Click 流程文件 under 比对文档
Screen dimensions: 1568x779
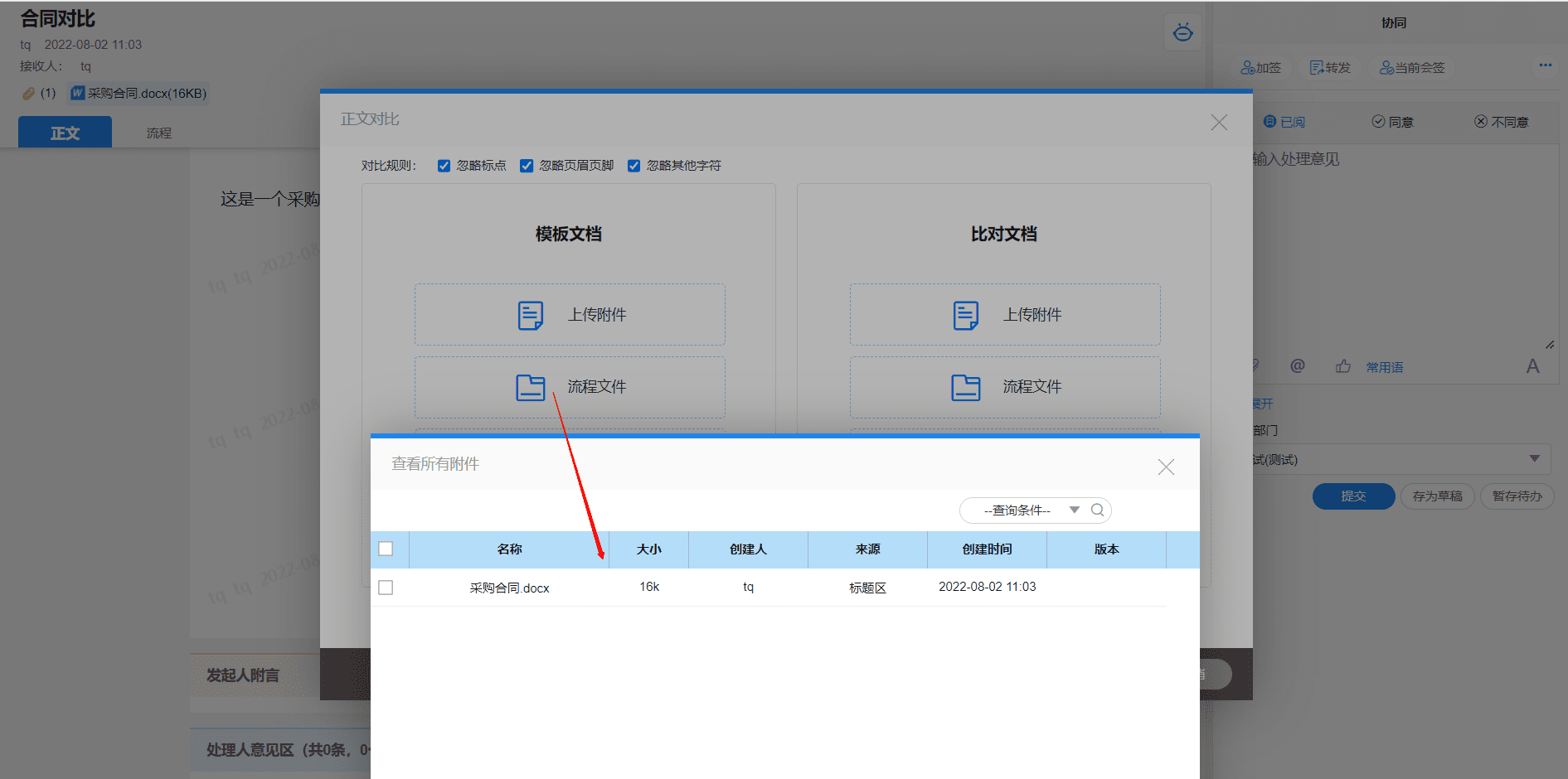click(1005, 387)
